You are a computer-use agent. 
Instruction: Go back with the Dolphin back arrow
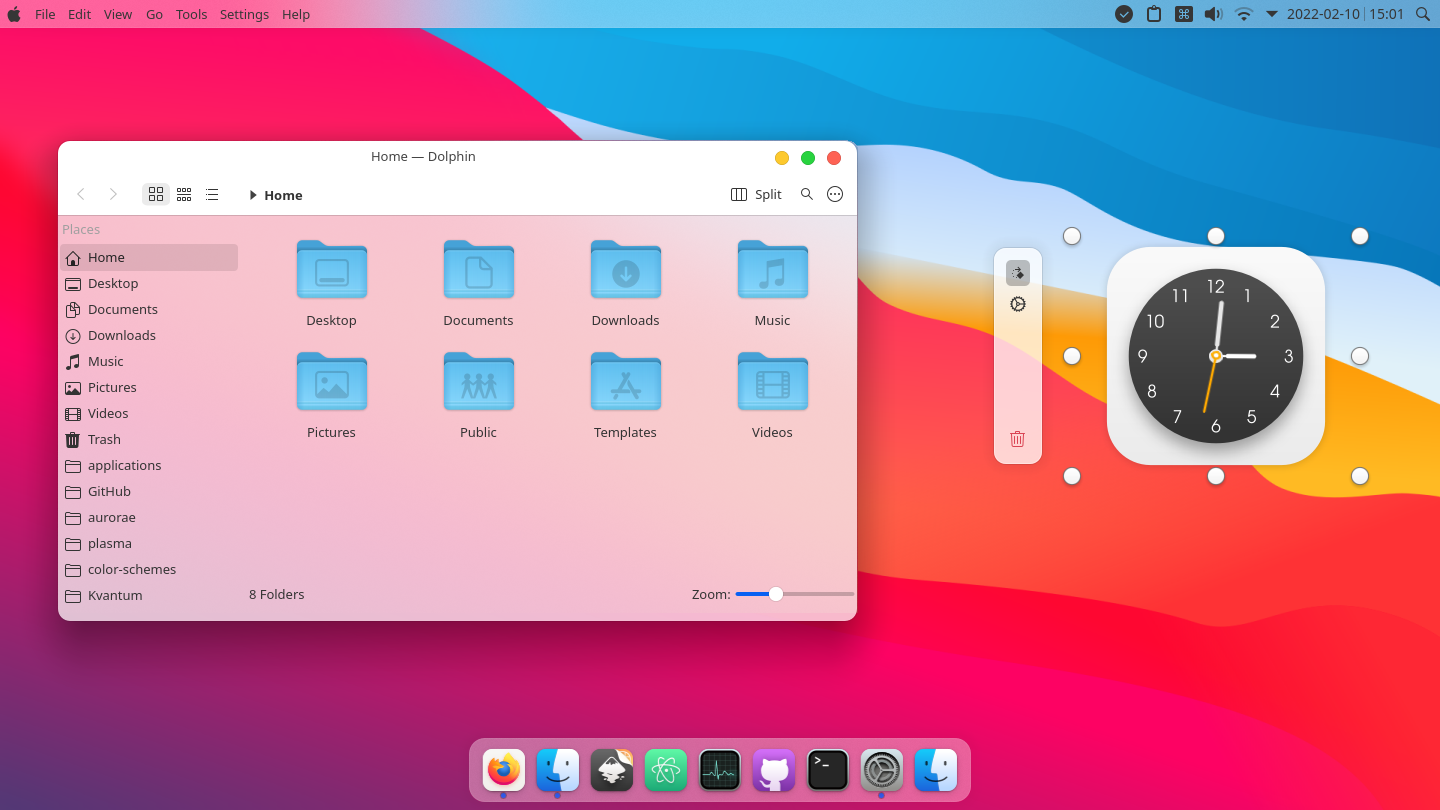point(81,194)
